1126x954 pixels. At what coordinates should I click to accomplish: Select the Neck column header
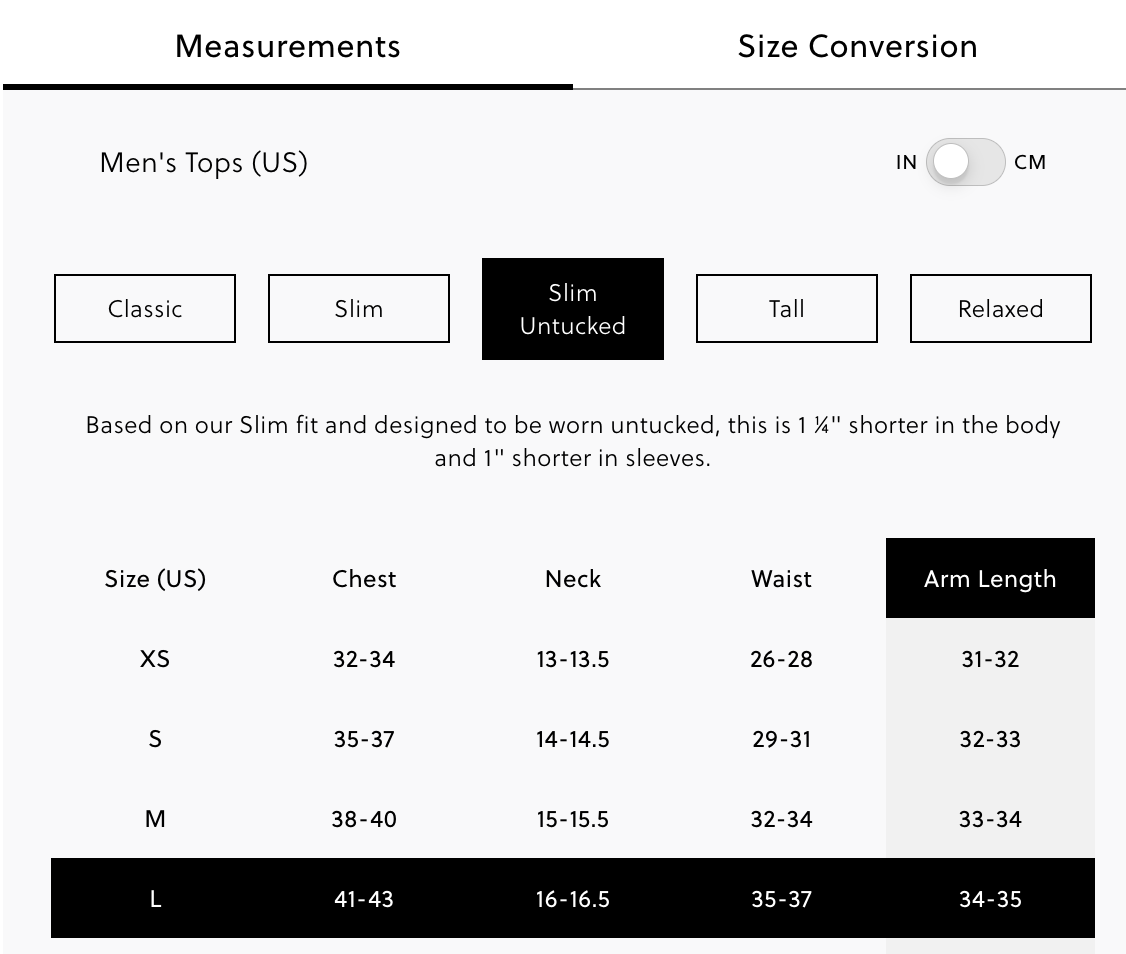tap(573, 579)
